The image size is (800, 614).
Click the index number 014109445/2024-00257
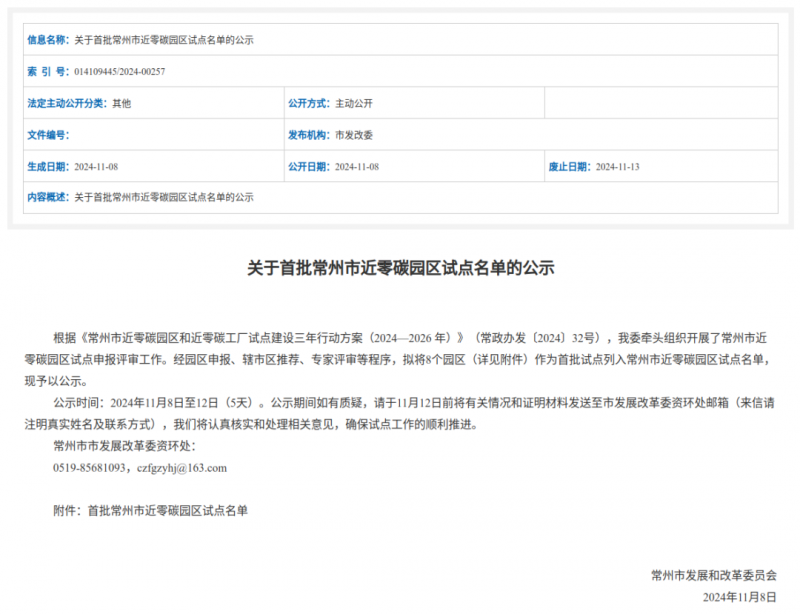point(120,72)
